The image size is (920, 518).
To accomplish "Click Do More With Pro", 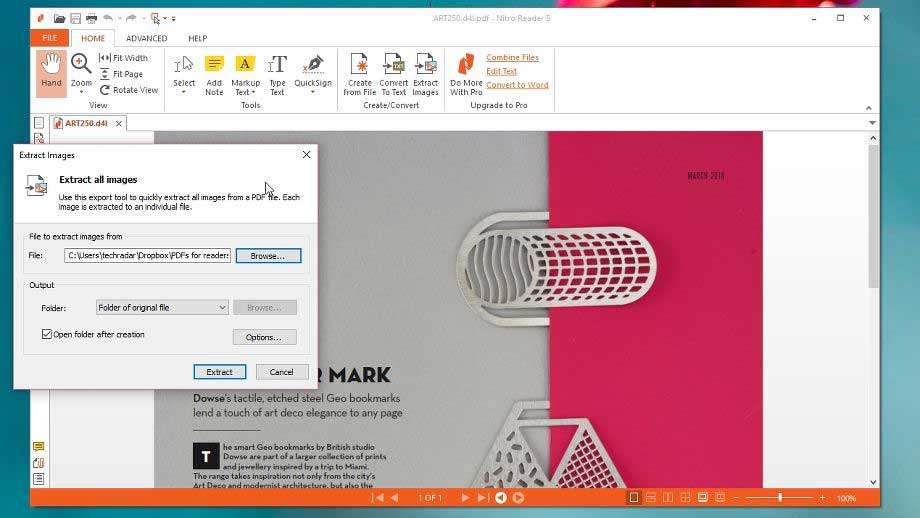I will coord(466,75).
